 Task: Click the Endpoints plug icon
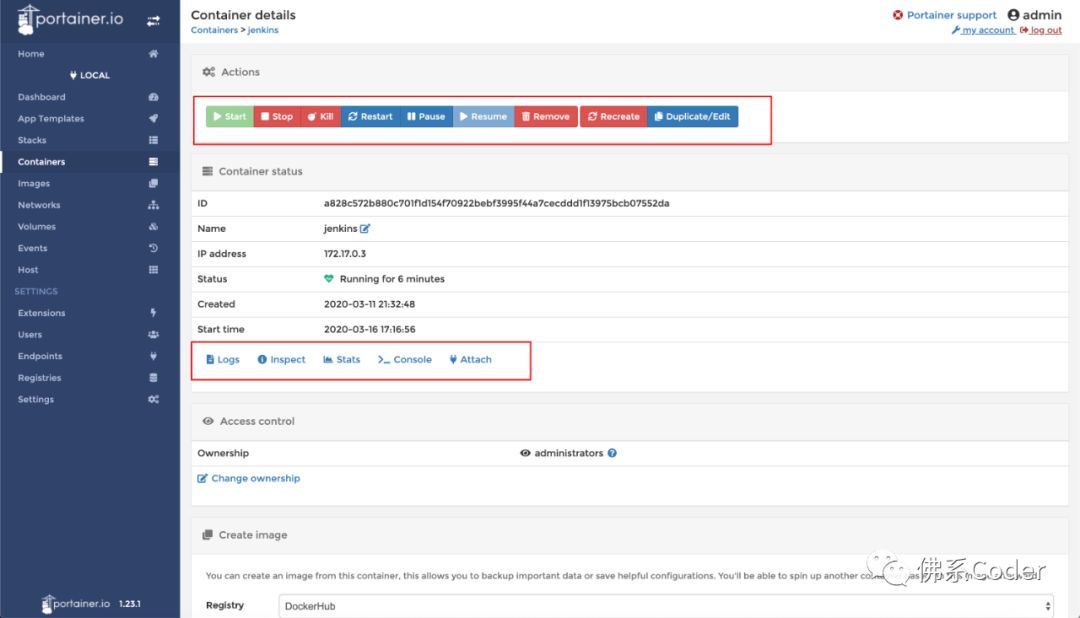[x=153, y=356]
